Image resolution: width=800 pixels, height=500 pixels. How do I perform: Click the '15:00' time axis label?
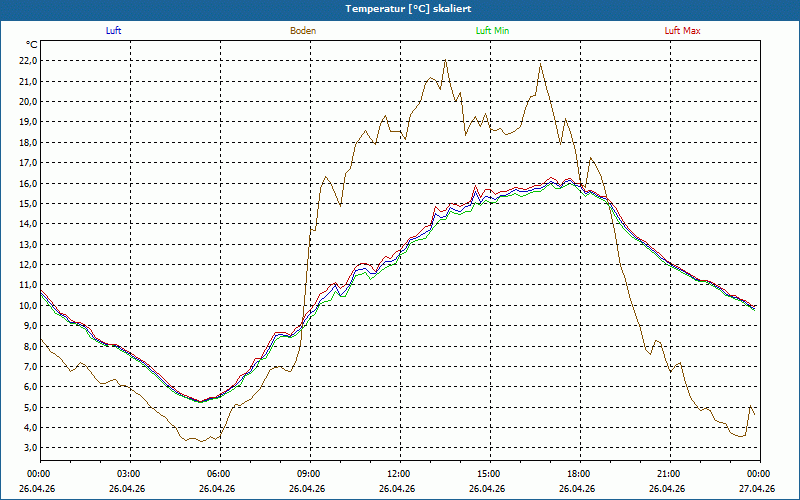[x=491, y=474]
